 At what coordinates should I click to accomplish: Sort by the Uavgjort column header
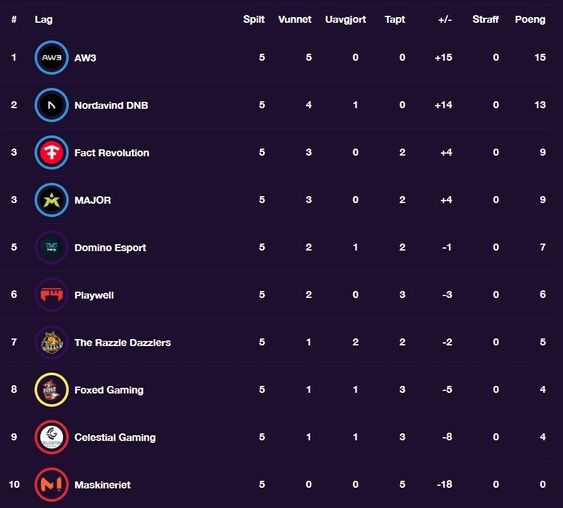[x=345, y=20]
